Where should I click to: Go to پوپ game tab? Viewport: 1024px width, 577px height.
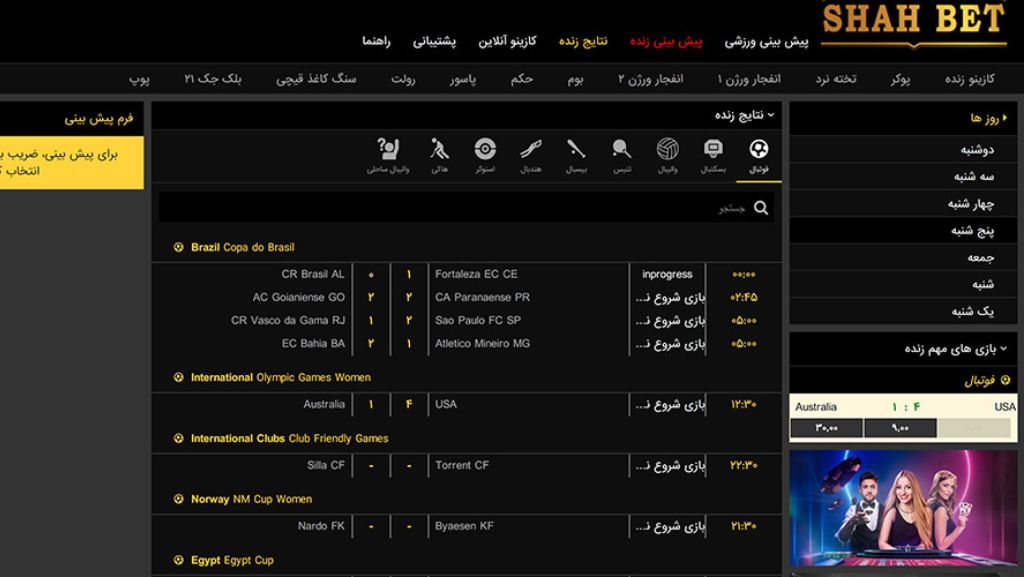coord(139,79)
